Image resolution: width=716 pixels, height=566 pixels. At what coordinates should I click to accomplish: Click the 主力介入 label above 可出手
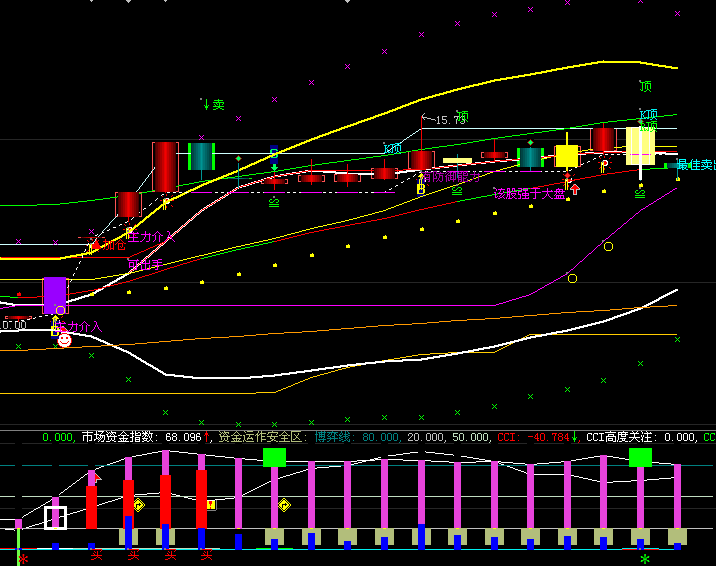[151, 237]
